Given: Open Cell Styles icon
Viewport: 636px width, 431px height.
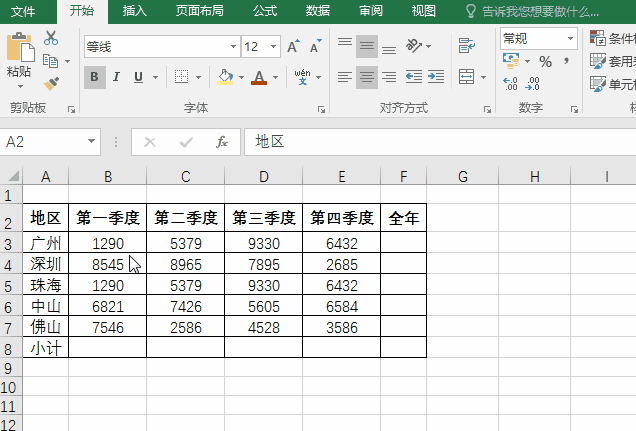Looking at the screenshot, I should pyautogui.click(x=598, y=84).
